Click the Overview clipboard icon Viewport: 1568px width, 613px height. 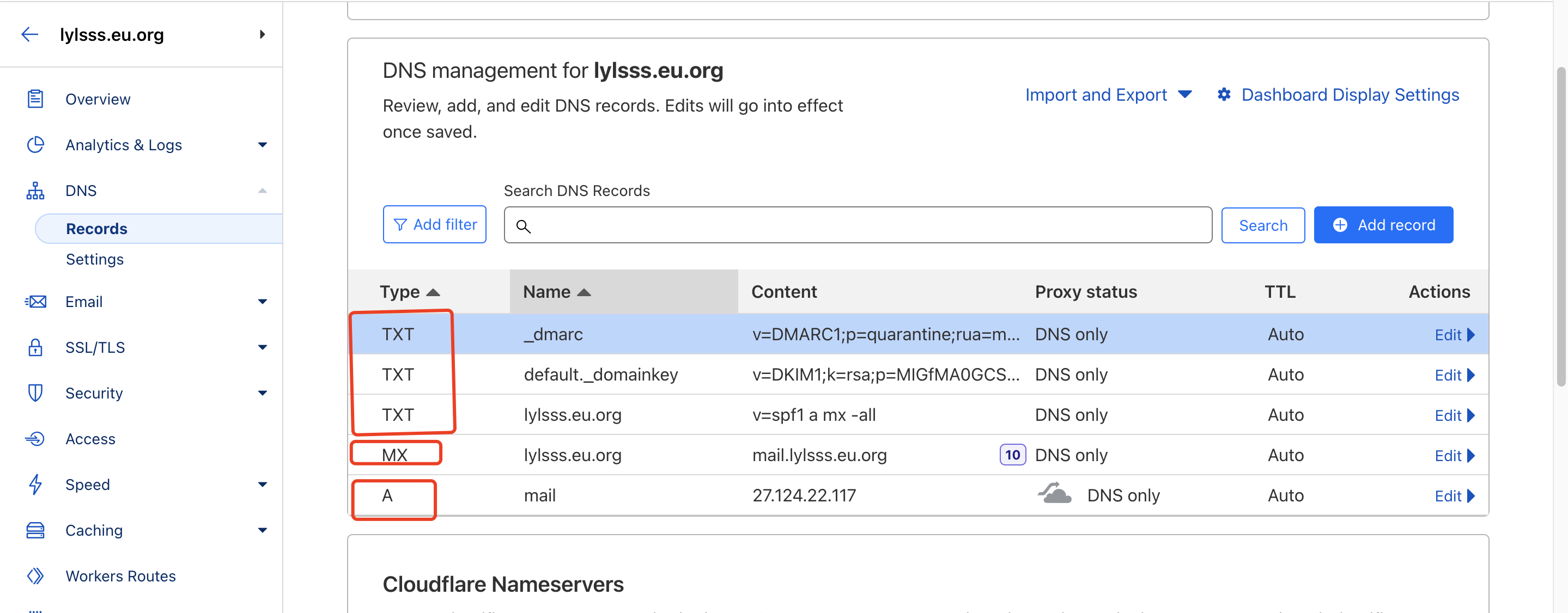(35, 99)
